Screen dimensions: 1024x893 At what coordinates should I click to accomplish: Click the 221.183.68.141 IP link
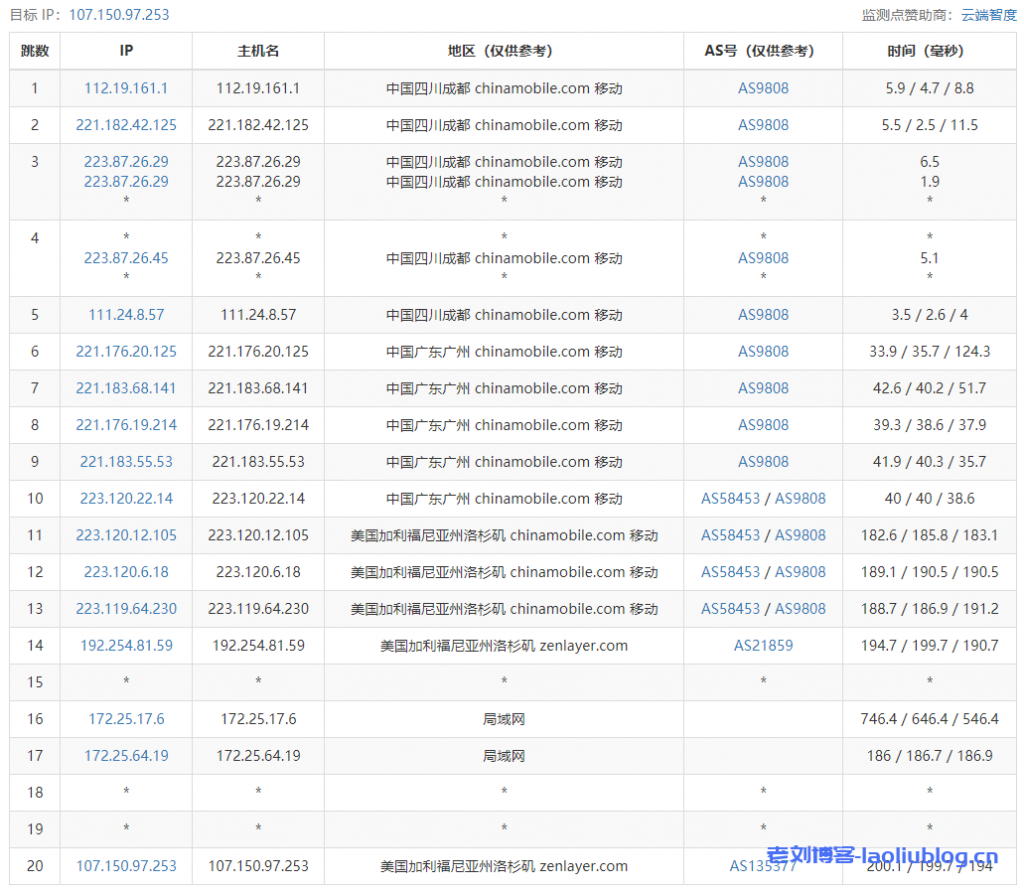pos(126,388)
